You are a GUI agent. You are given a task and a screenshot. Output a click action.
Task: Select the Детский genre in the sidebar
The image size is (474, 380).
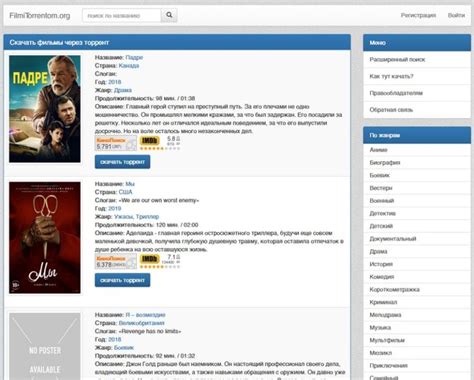(x=417, y=226)
